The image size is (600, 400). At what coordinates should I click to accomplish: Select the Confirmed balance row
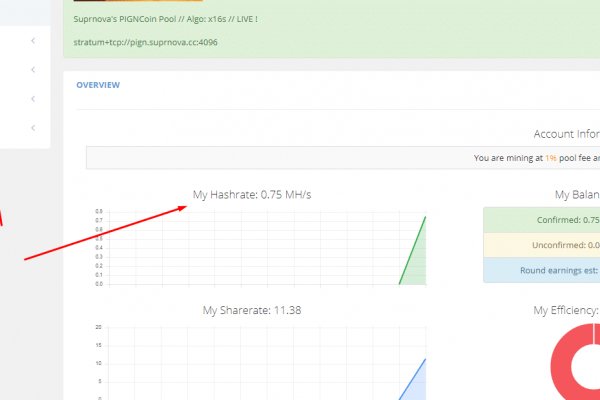541,221
